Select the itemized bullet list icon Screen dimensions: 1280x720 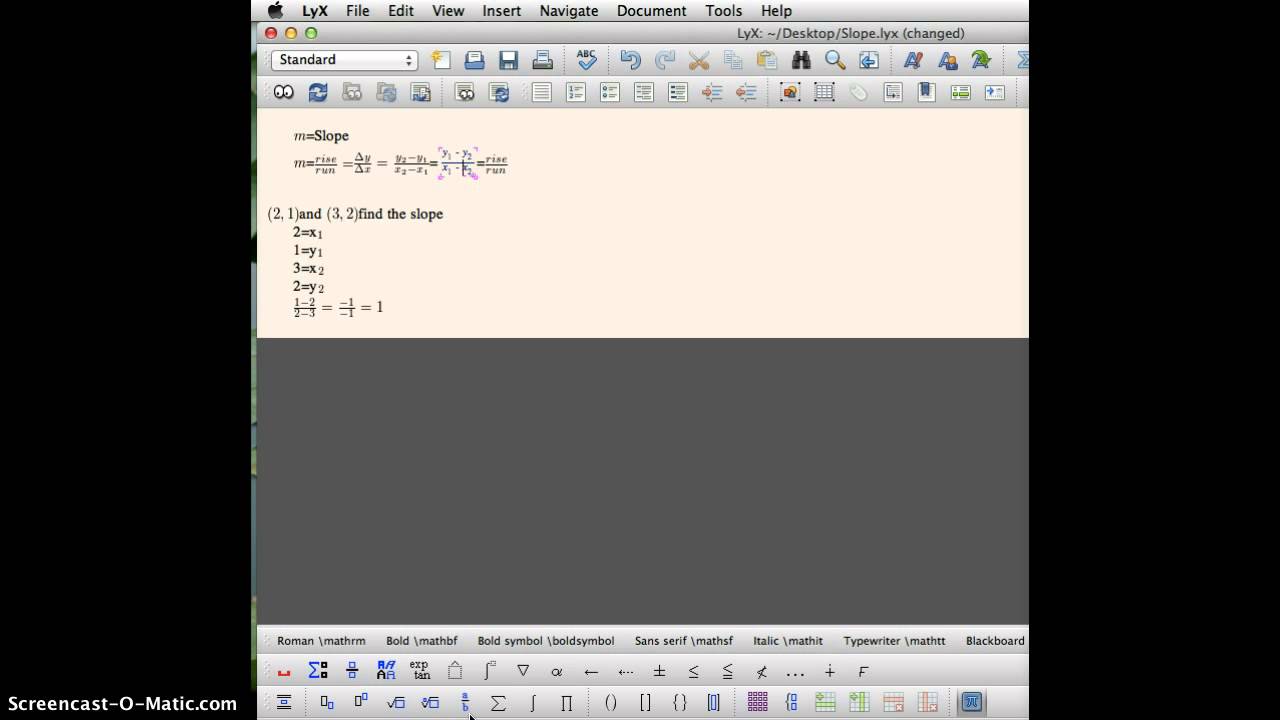click(610, 92)
